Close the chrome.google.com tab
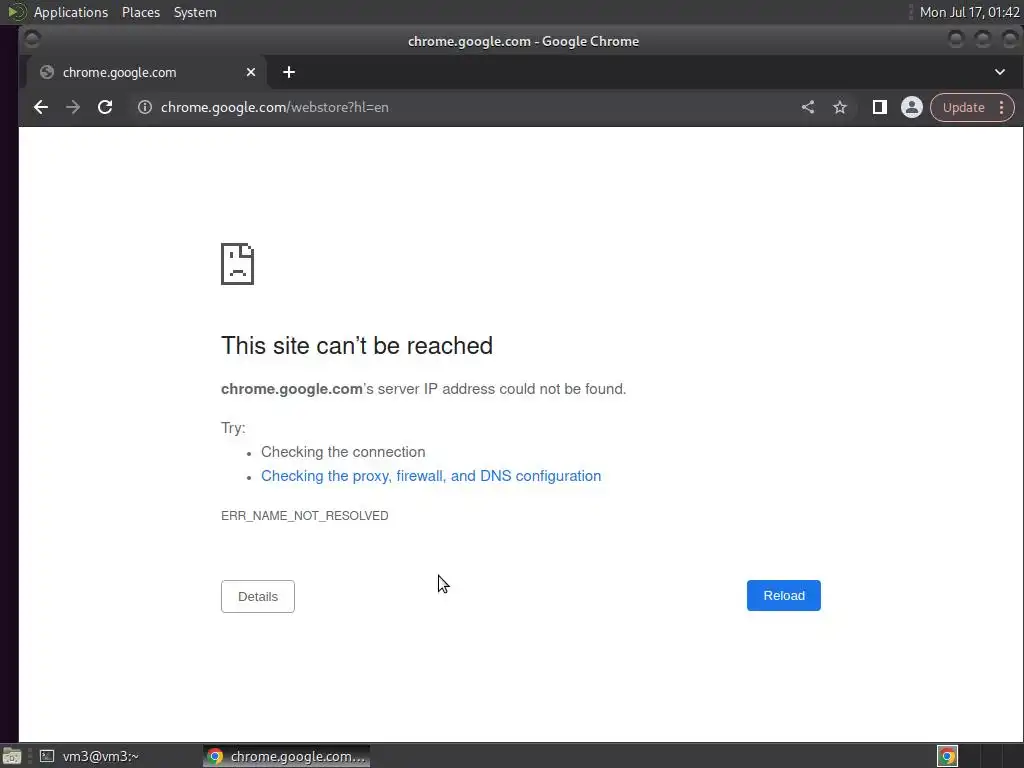1024x768 pixels. coord(251,72)
